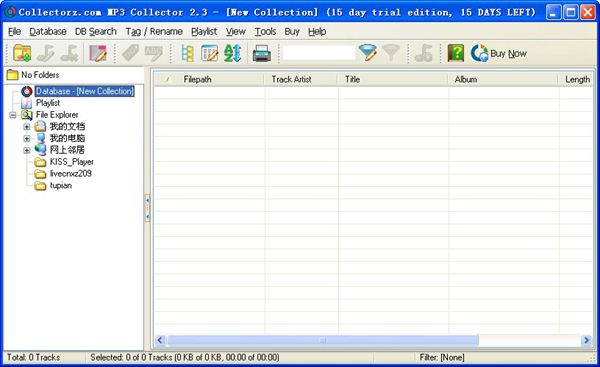Click the toolbar quick search field
The height and width of the screenshot is (367, 600).
point(319,53)
